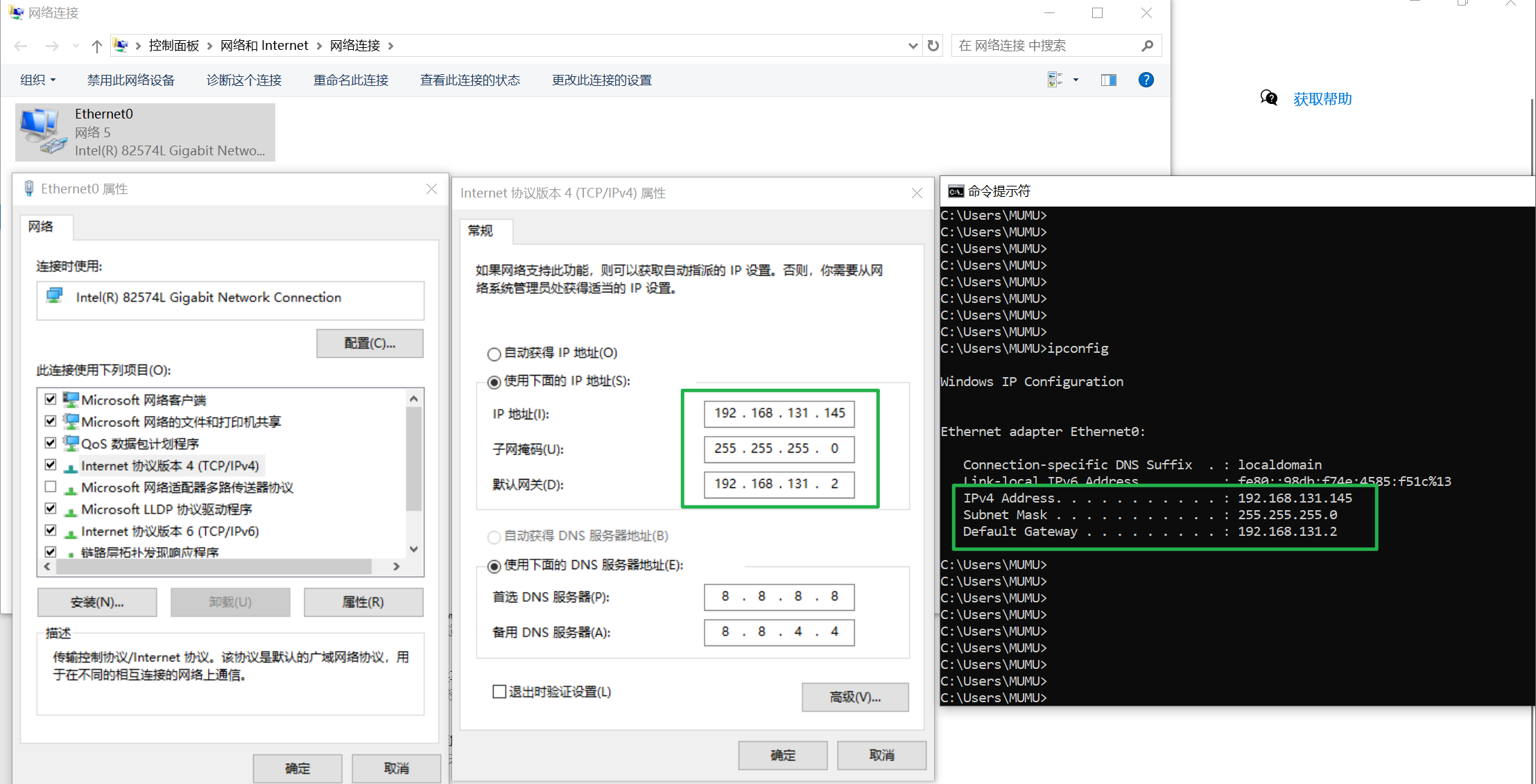
Task: Enable the multiplexor protocol checkbox
Action: tap(51, 487)
